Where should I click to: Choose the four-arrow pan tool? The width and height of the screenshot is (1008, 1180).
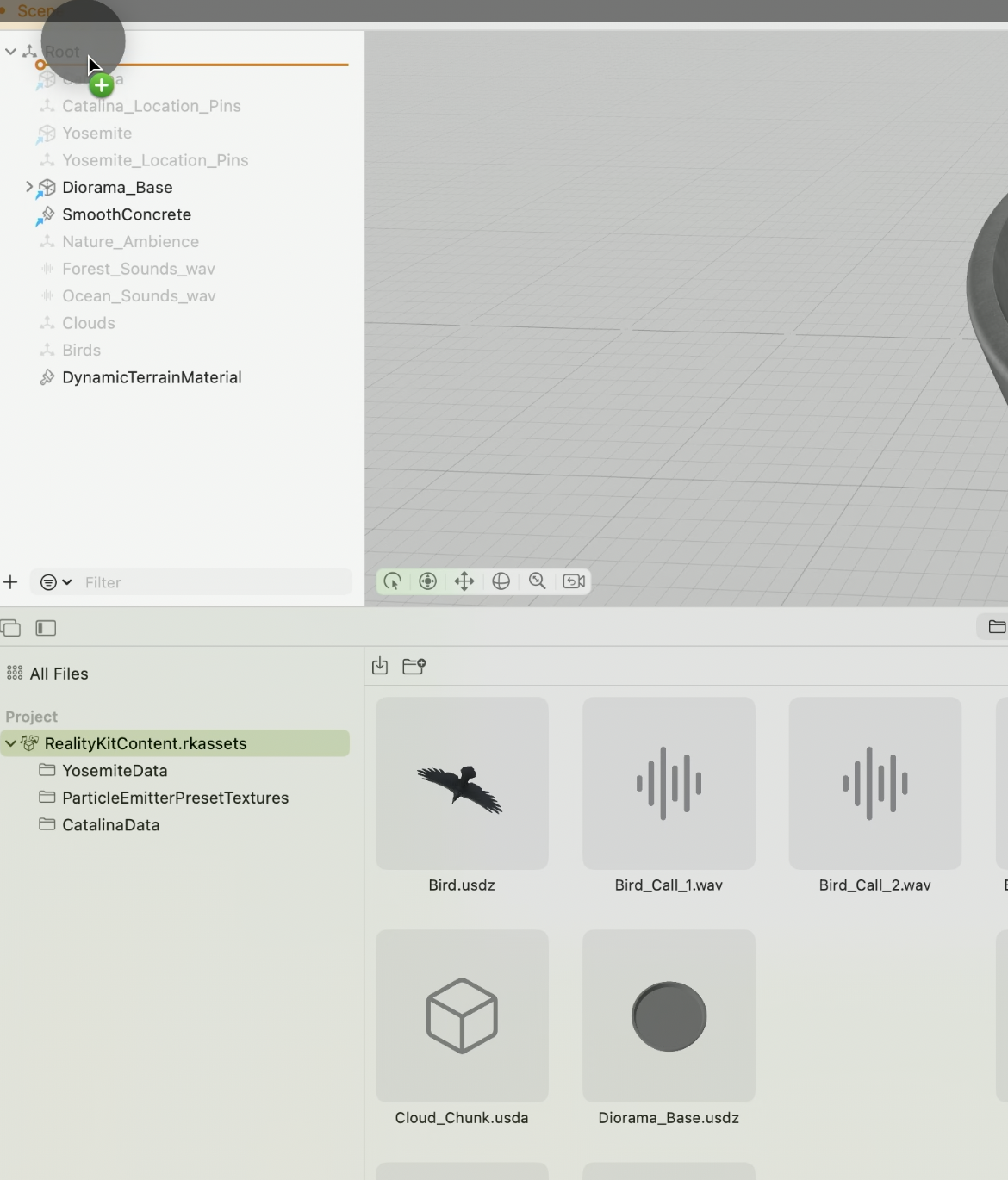[x=464, y=581]
